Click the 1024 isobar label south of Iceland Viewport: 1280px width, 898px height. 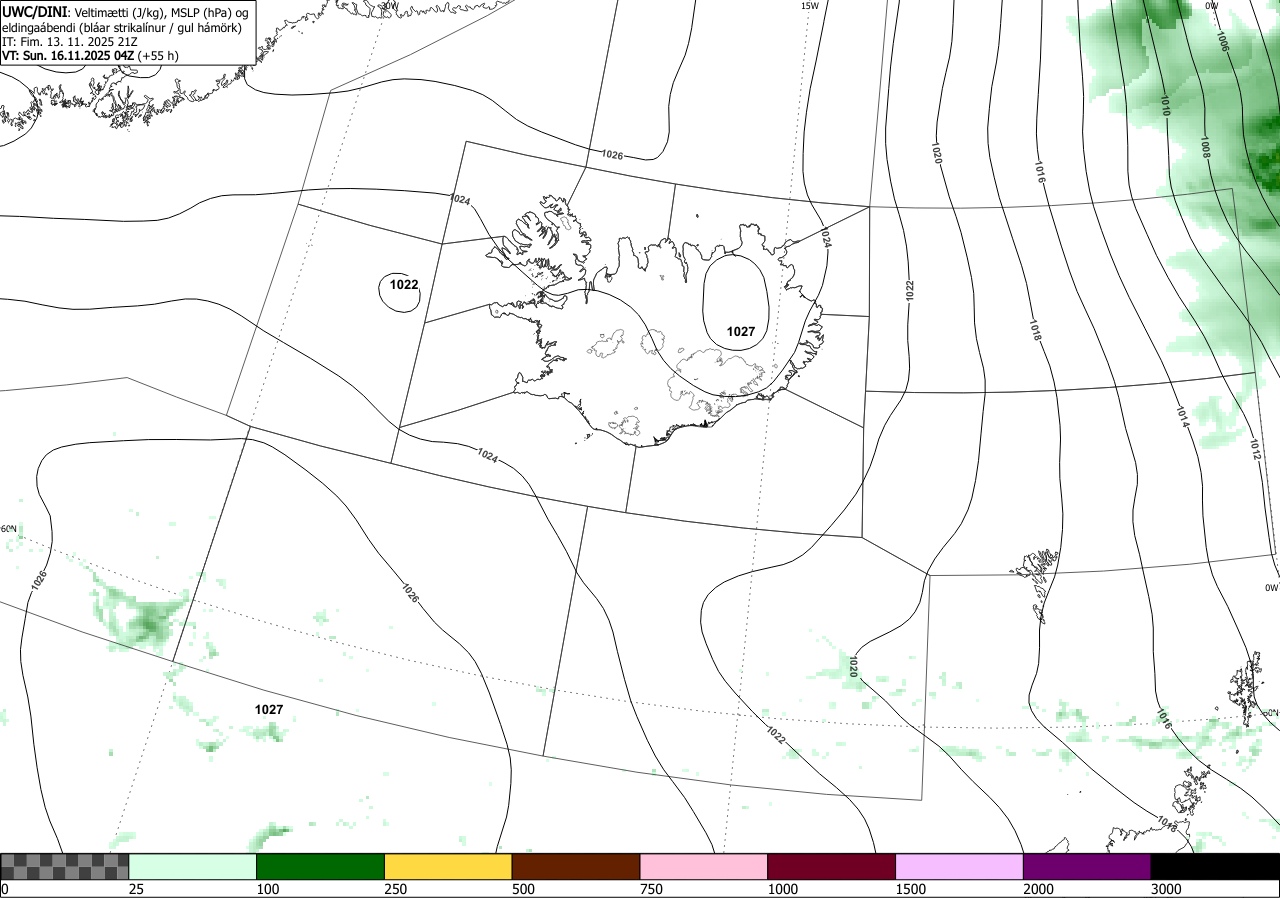click(x=487, y=455)
